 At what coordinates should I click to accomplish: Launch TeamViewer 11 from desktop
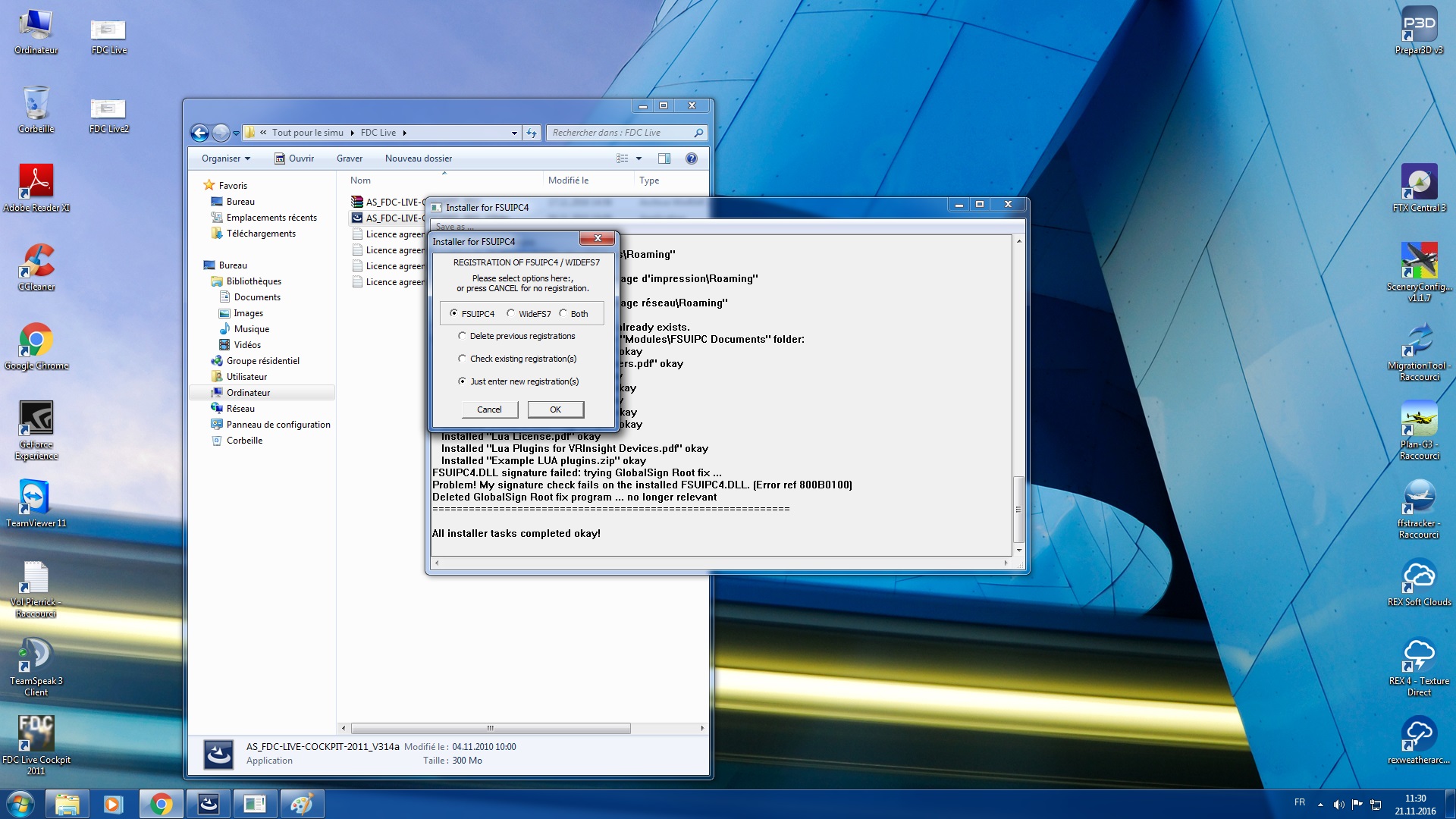[x=36, y=499]
